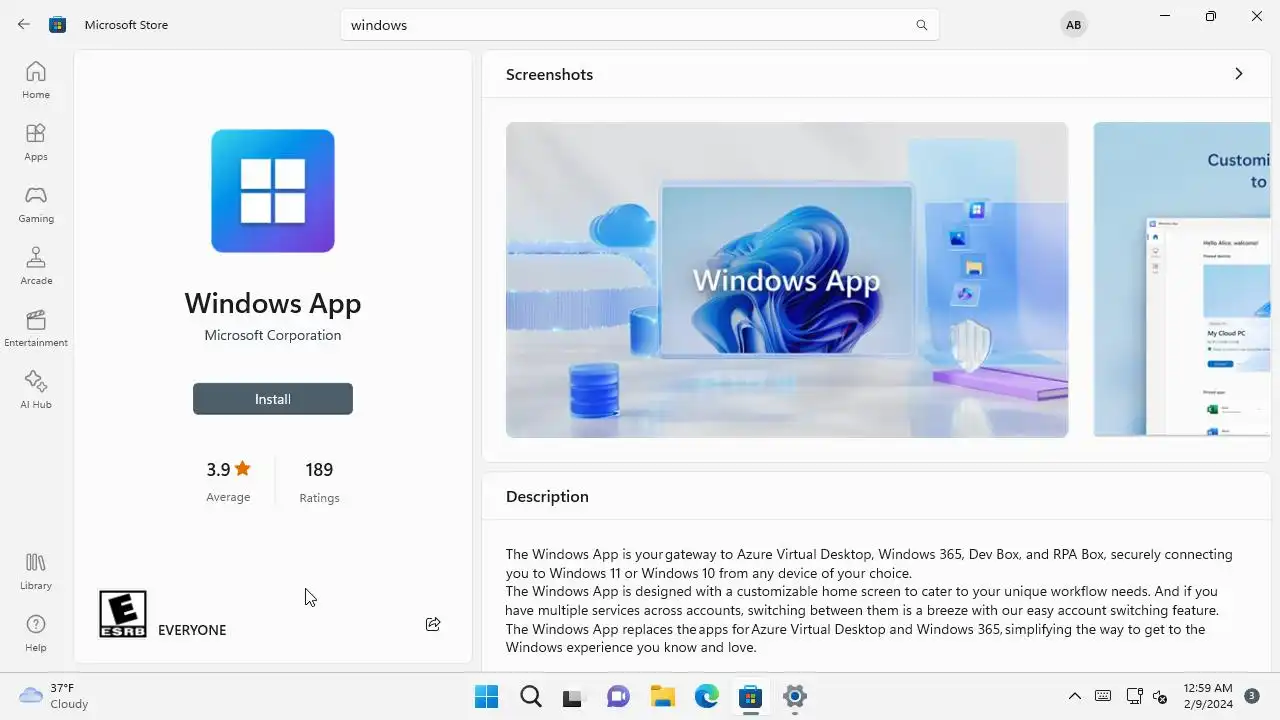
Task: Launch Microsoft Edge from taskbar
Action: pos(706,697)
